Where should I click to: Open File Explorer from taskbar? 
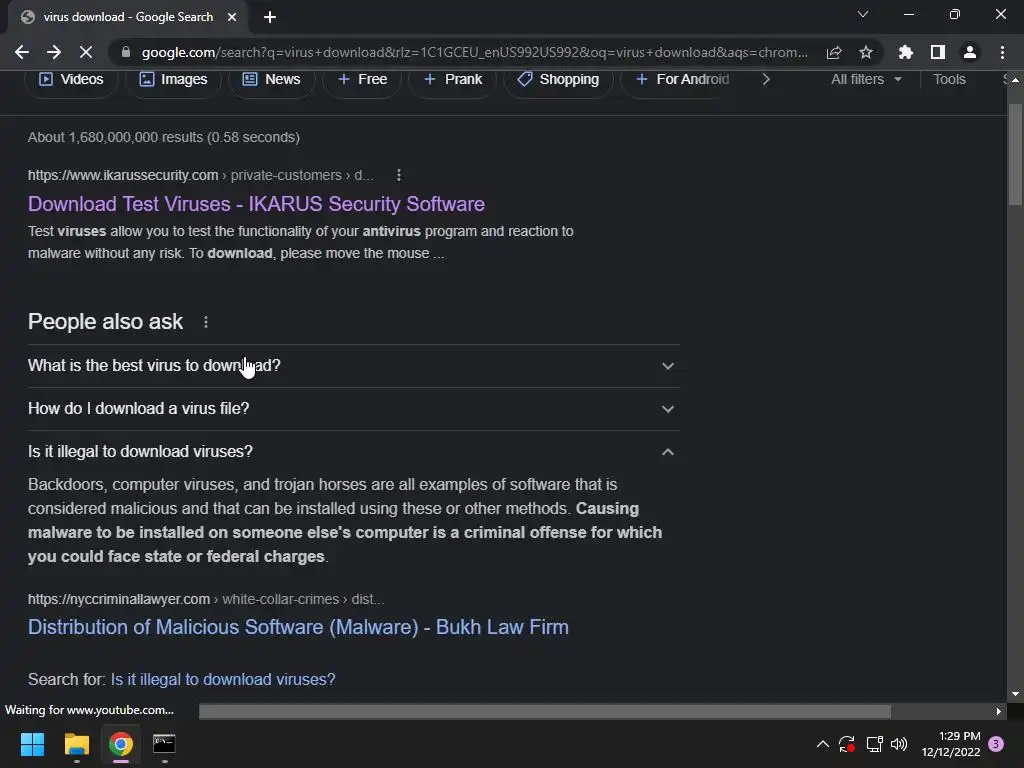click(x=76, y=744)
